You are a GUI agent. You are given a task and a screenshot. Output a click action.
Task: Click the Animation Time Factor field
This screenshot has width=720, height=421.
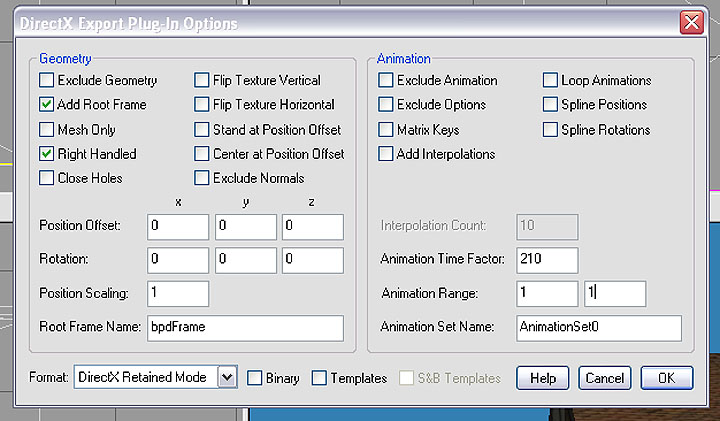point(547,260)
